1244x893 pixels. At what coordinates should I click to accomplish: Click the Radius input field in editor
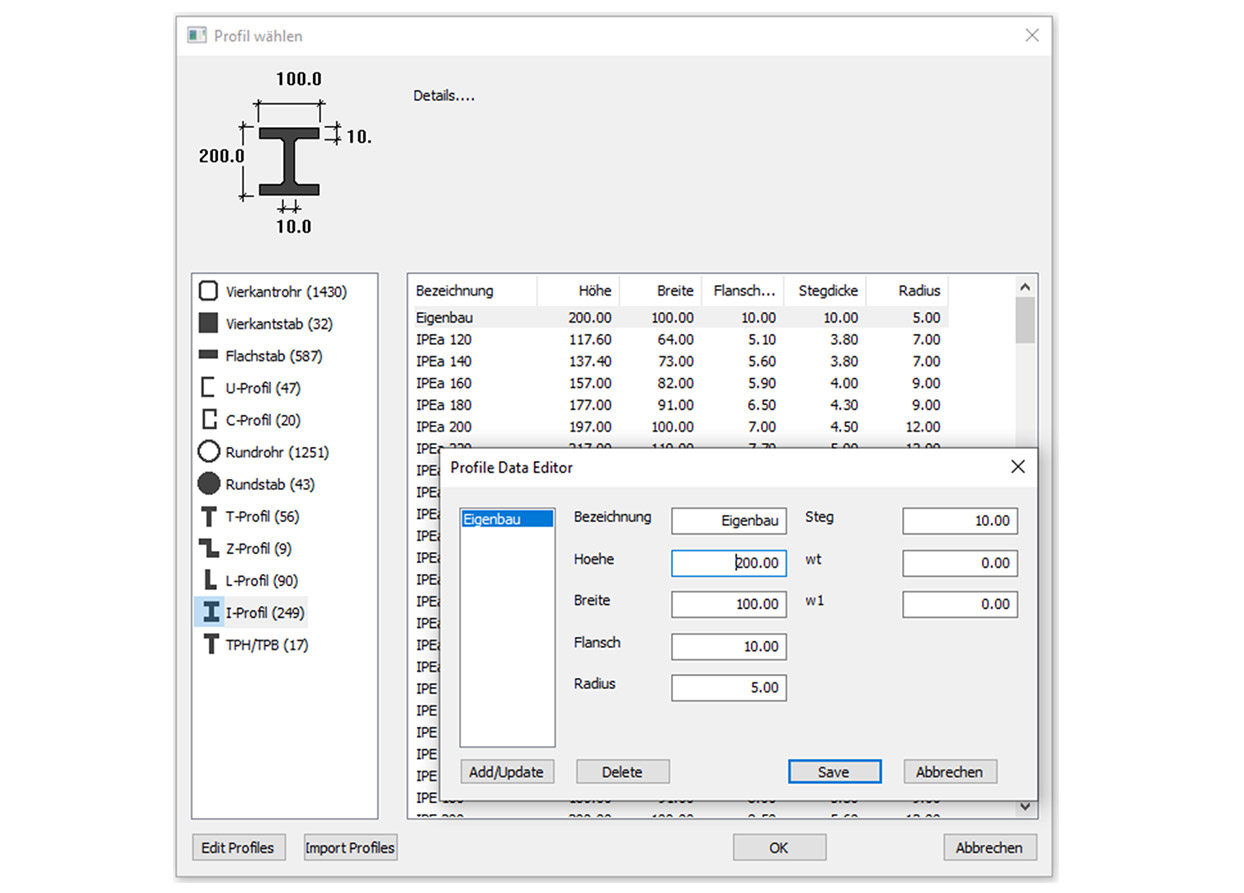point(729,688)
